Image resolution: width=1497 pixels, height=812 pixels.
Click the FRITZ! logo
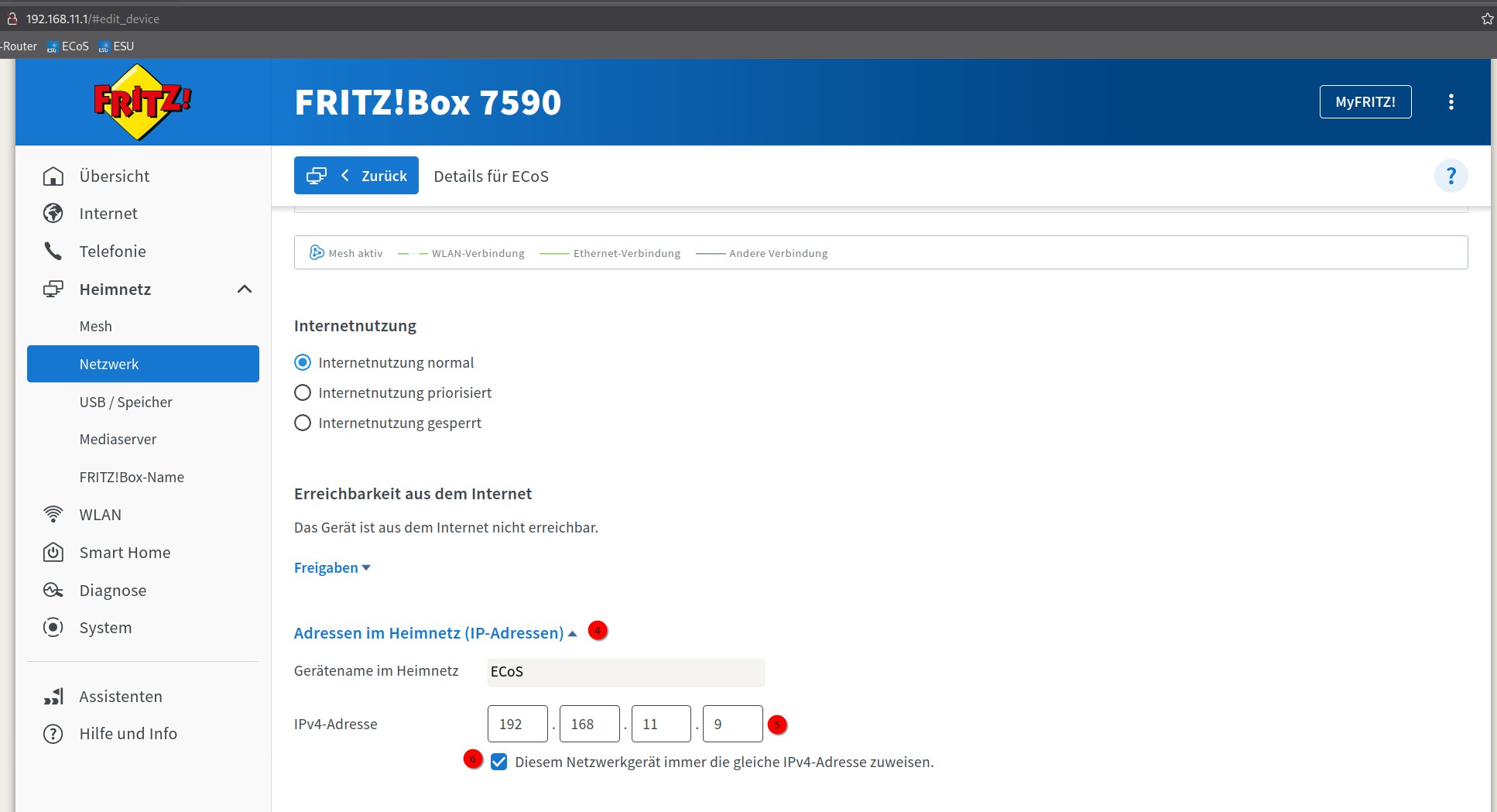tap(142, 102)
